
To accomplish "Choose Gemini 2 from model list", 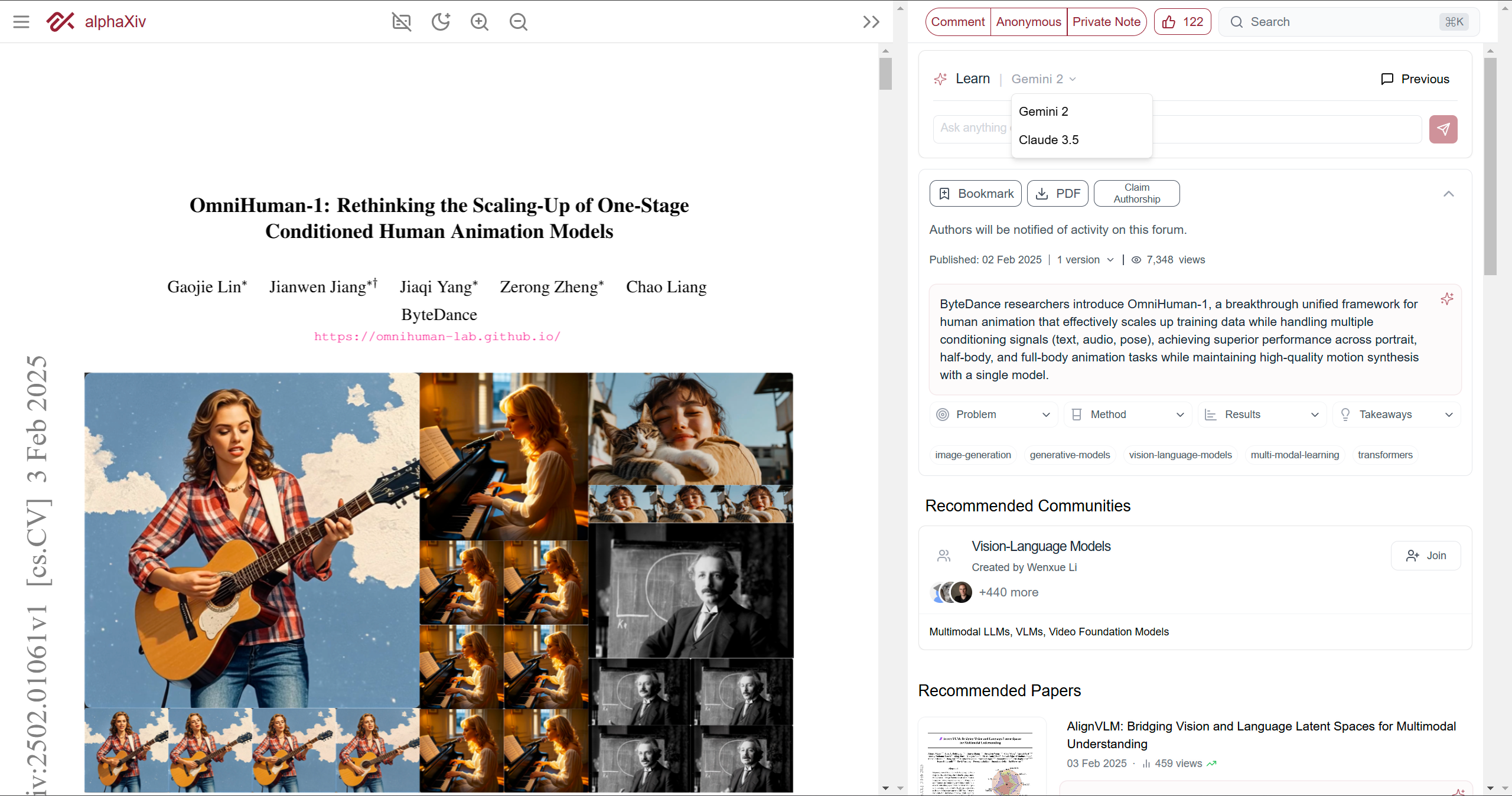I will (x=1081, y=112).
